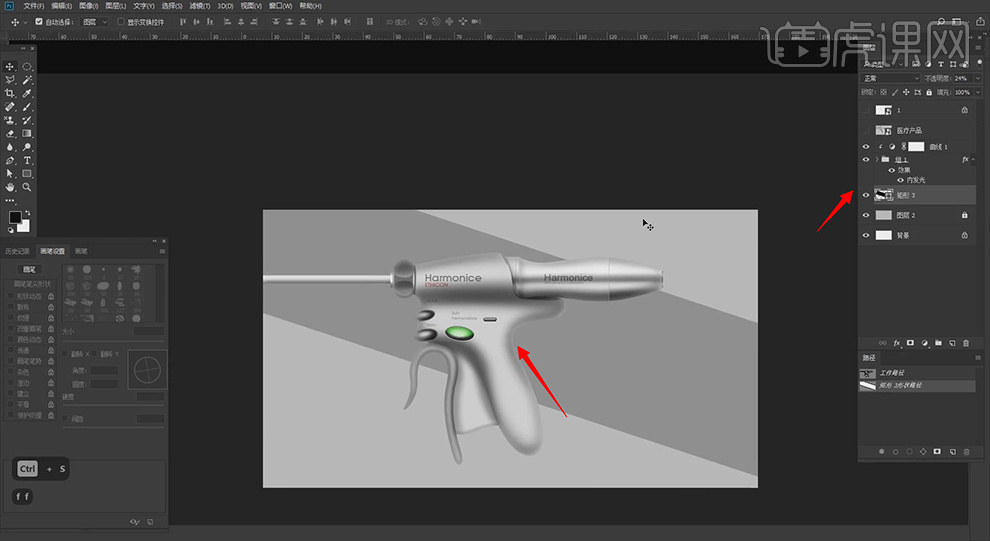Swap foreground and background colors
Viewport: 990px width, 541px height.
(x=27, y=213)
